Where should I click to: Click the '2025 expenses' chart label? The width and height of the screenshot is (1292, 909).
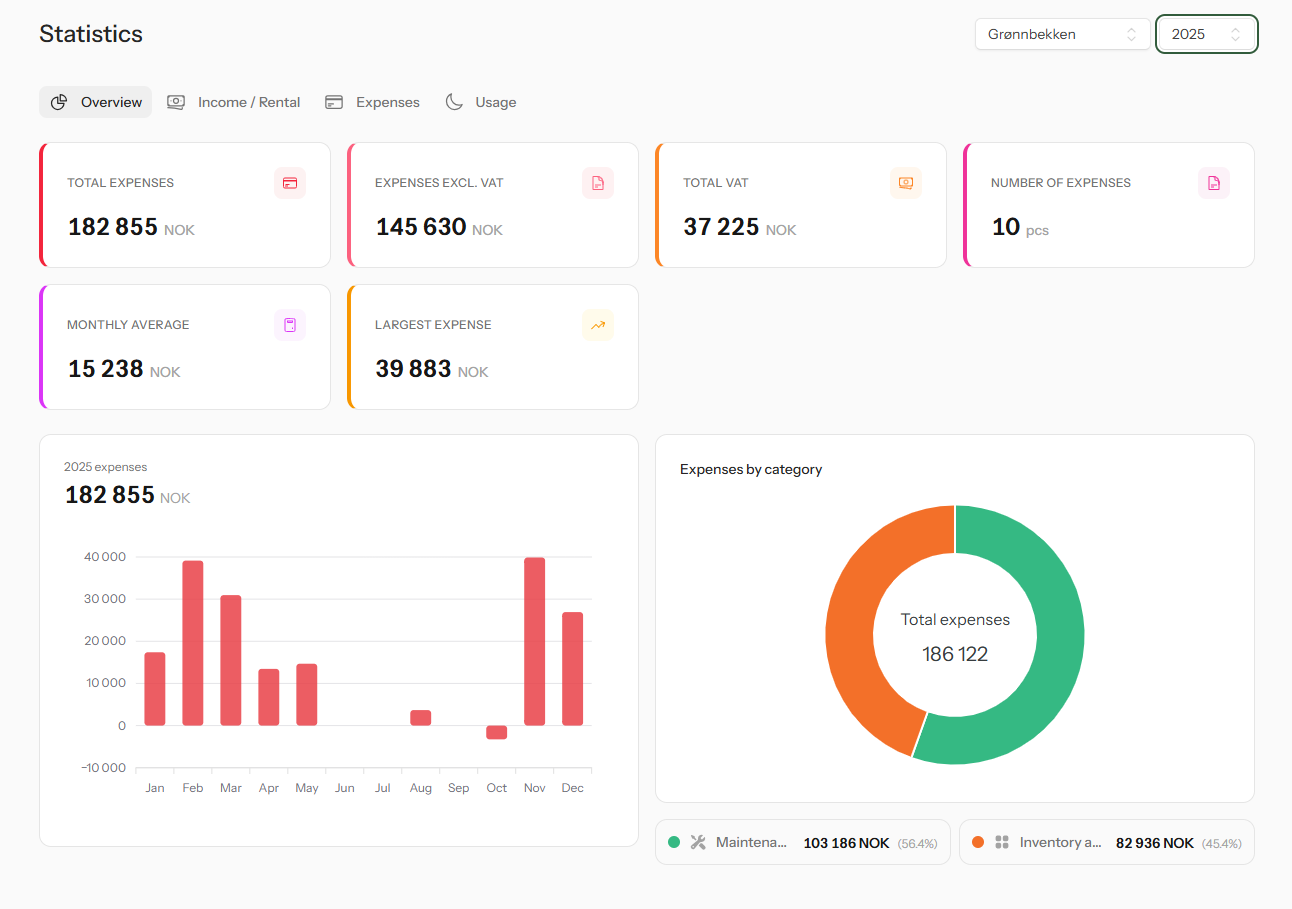coord(105,467)
